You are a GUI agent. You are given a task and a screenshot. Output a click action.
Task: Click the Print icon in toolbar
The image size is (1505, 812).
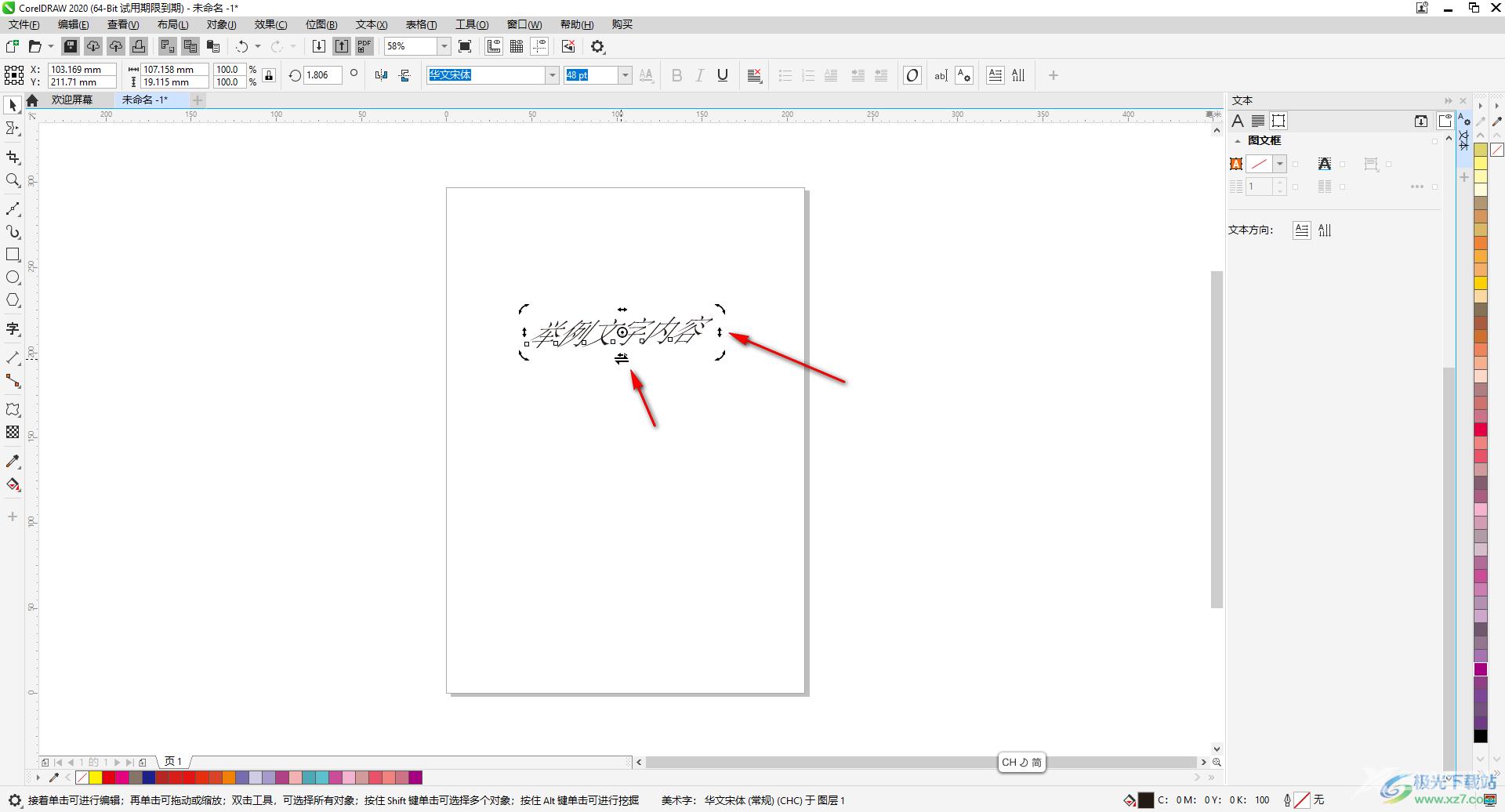[139, 46]
